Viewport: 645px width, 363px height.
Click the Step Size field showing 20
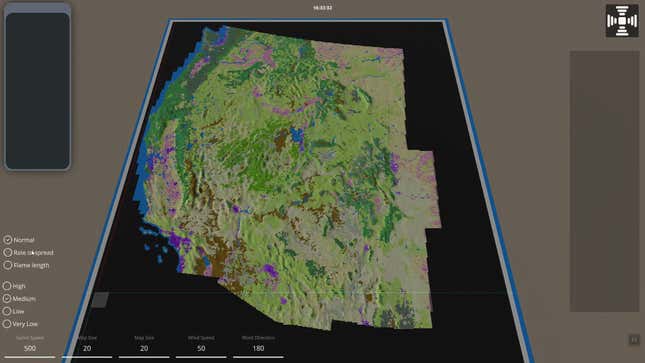(x=144, y=348)
